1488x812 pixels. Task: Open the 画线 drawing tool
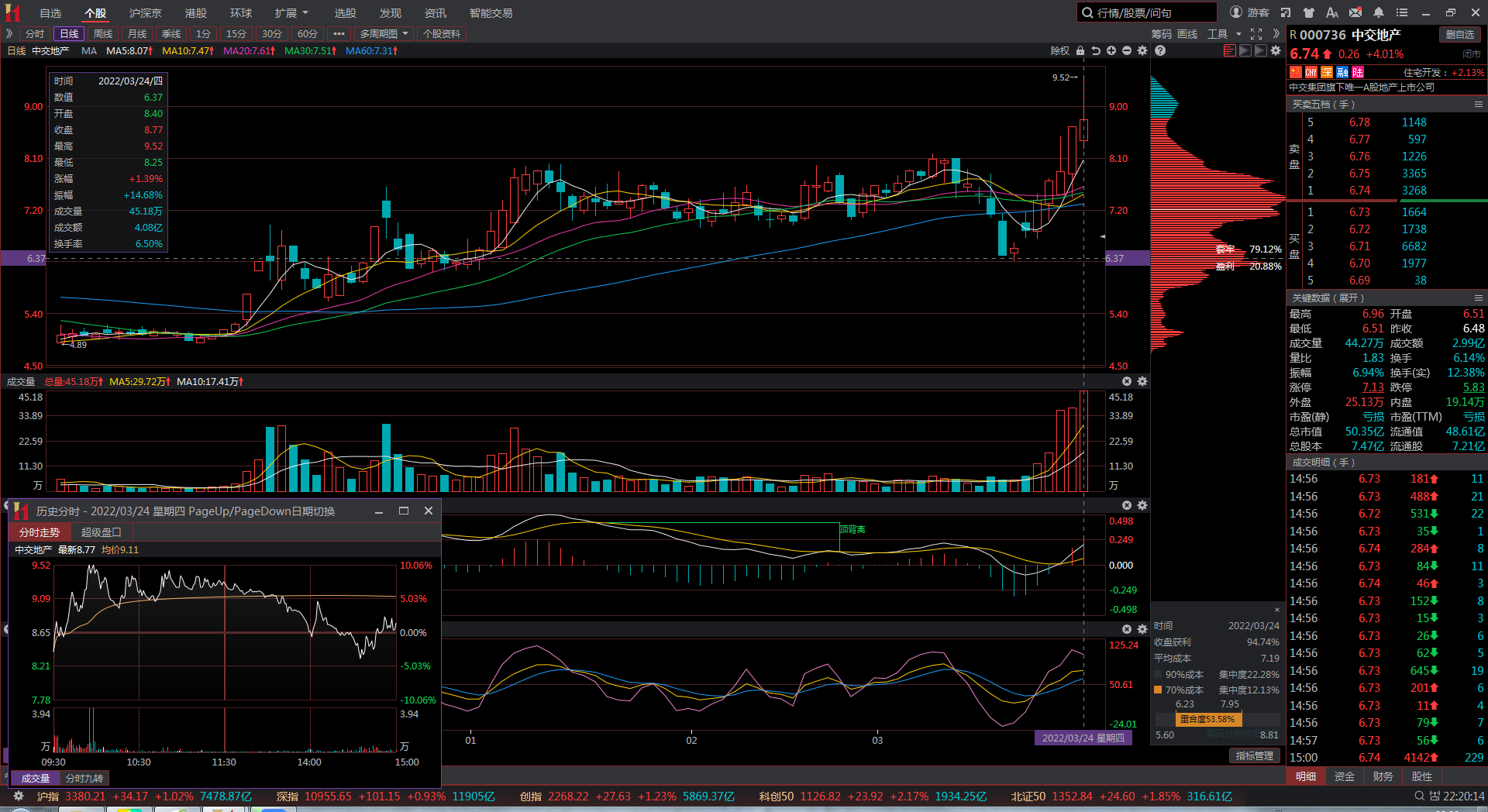click(x=1187, y=34)
